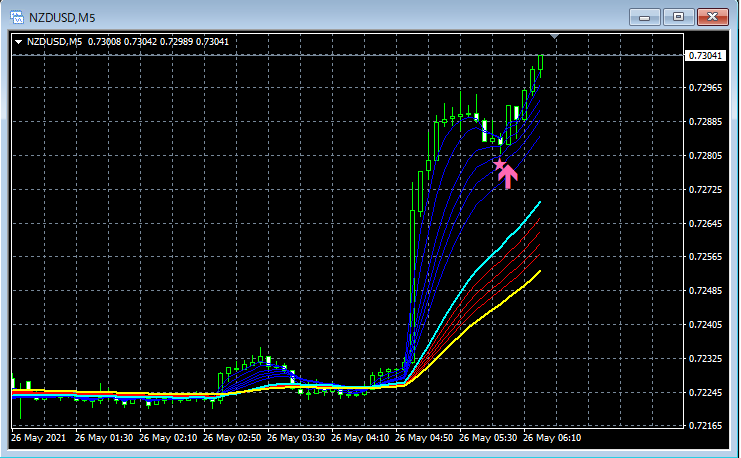Viewport: 741px width, 458px height.
Task: Click the 26 May 05:30 time label
Action: [x=488, y=438]
